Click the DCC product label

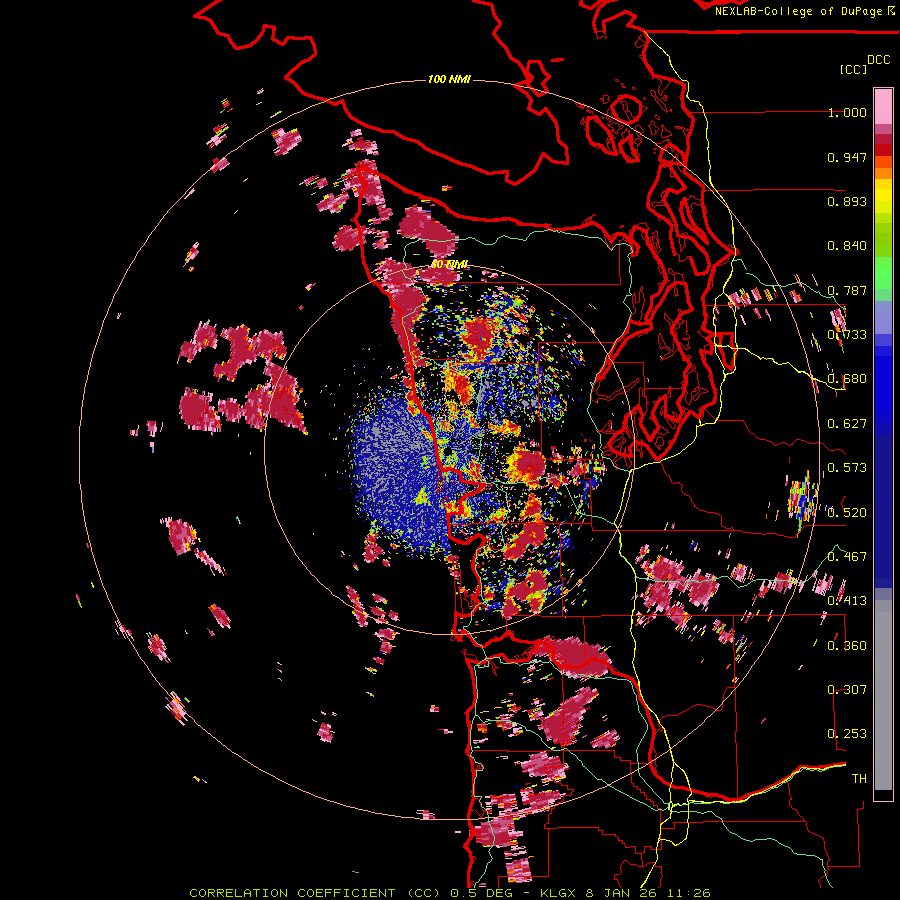click(x=878, y=59)
